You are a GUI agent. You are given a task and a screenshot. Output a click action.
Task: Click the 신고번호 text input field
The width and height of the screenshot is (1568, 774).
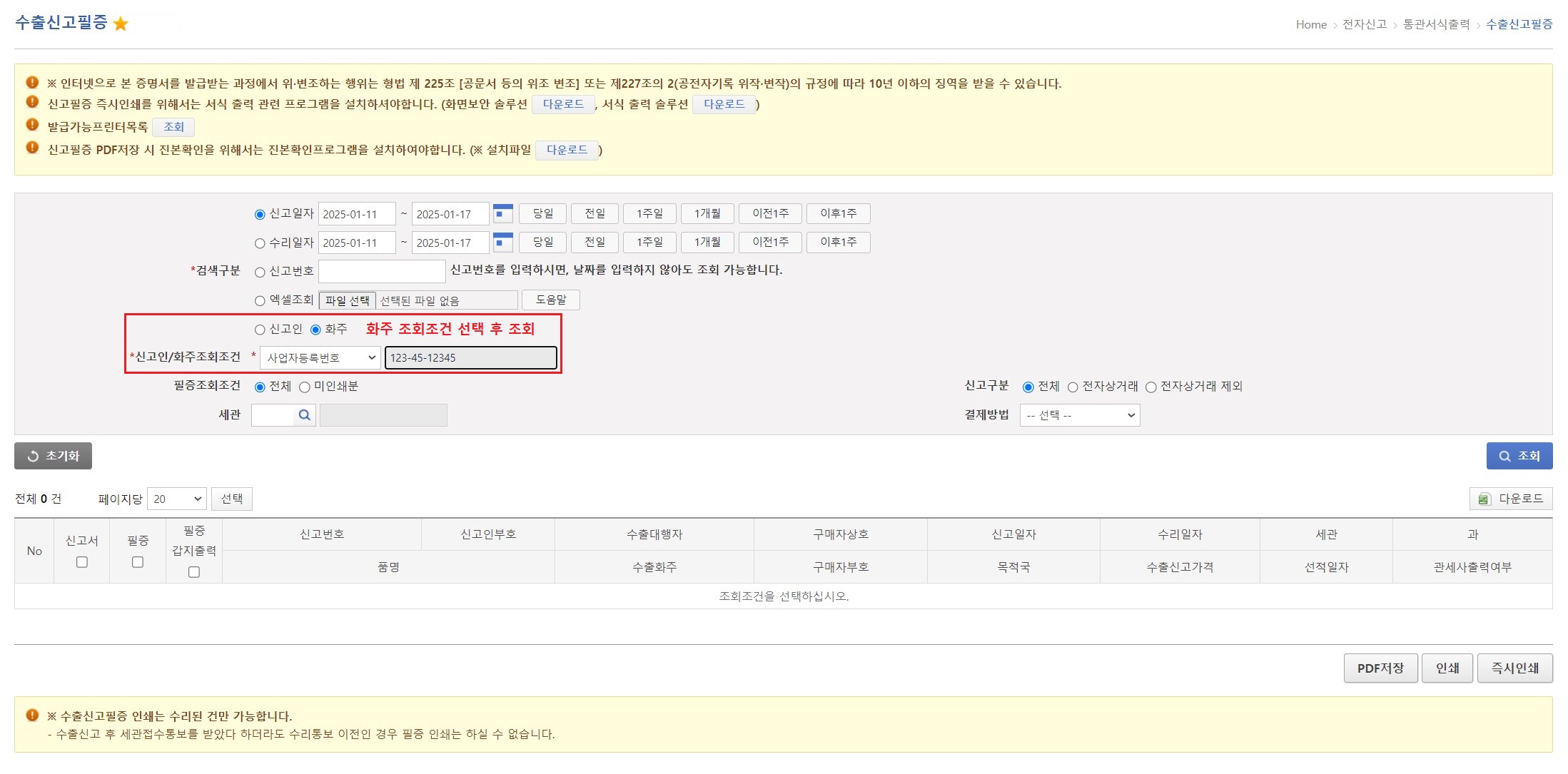(x=382, y=271)
